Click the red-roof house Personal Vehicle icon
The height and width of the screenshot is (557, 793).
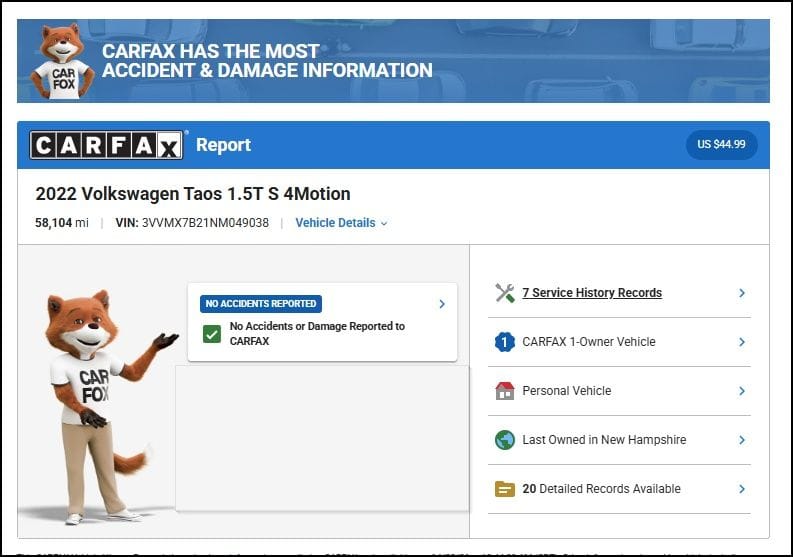505,391
